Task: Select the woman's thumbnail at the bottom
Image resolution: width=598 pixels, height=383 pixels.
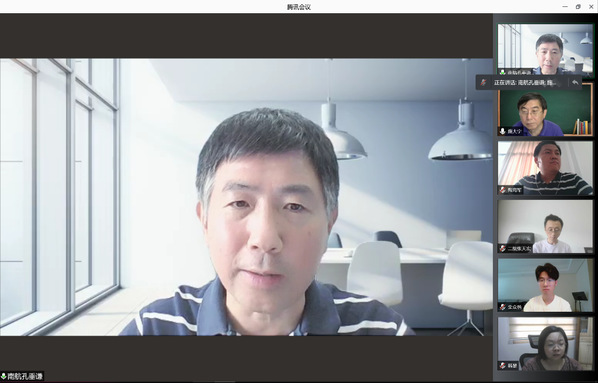Action: [x=545, y=344]
